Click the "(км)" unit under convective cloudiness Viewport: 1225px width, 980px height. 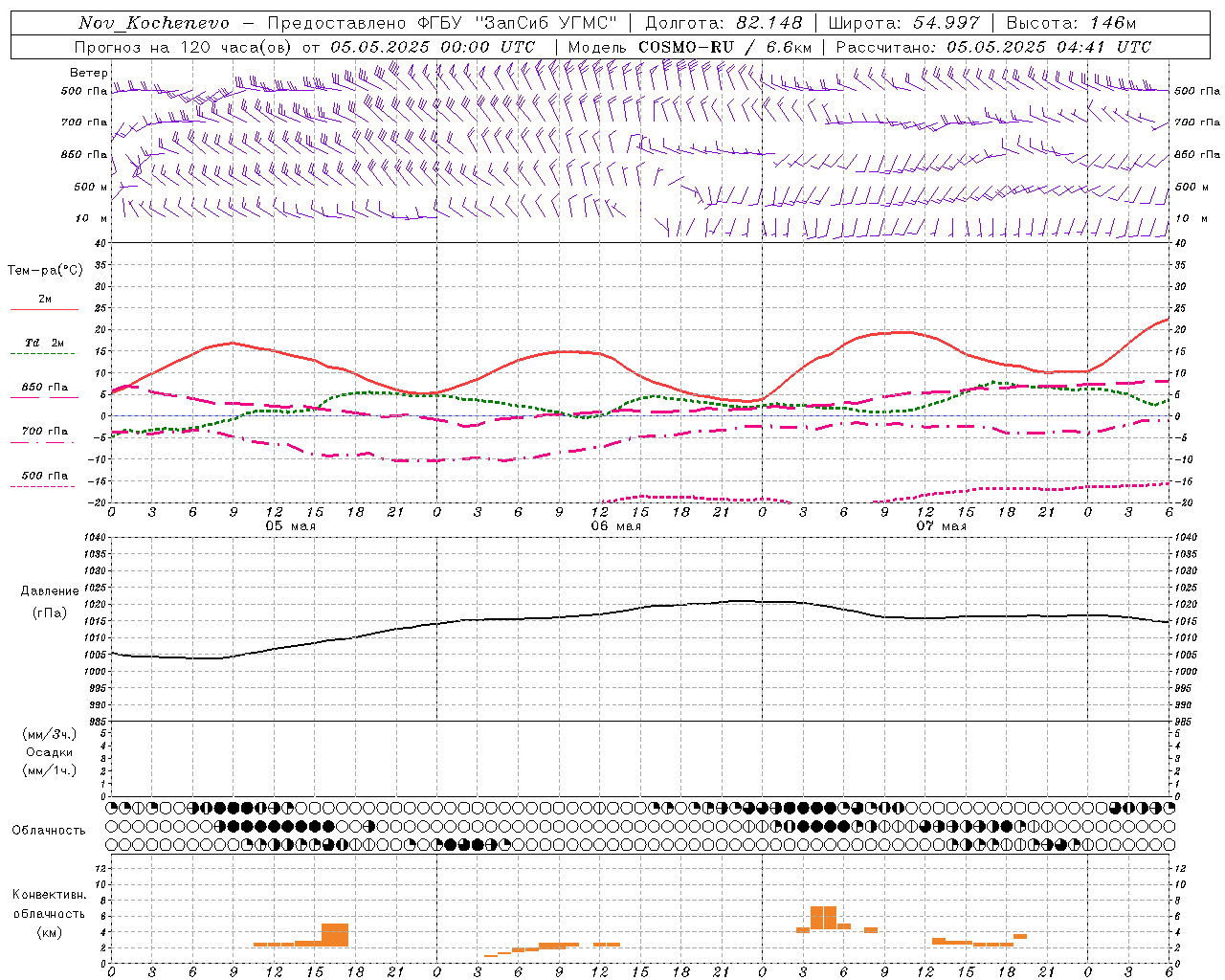[x=50, y=932]
